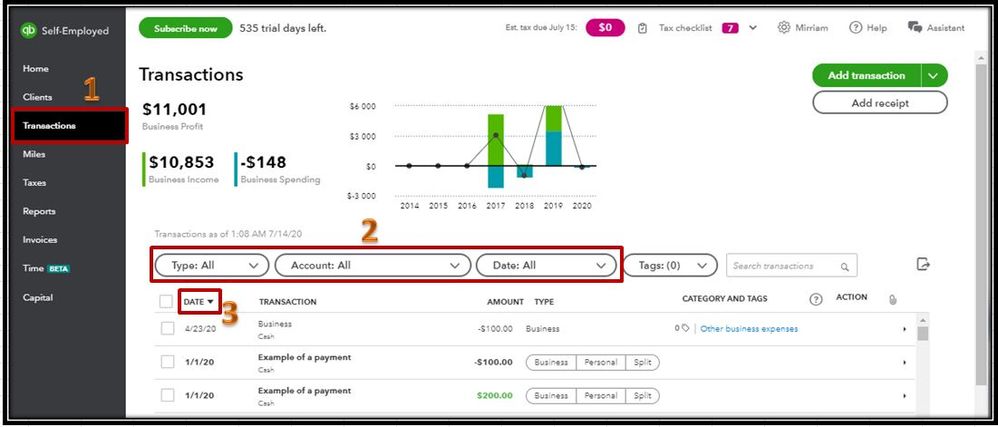The width and height of the screenshot is (998, 427).
Task: Expand action arrow for 4/23/20 row
Action: (904, 329)
